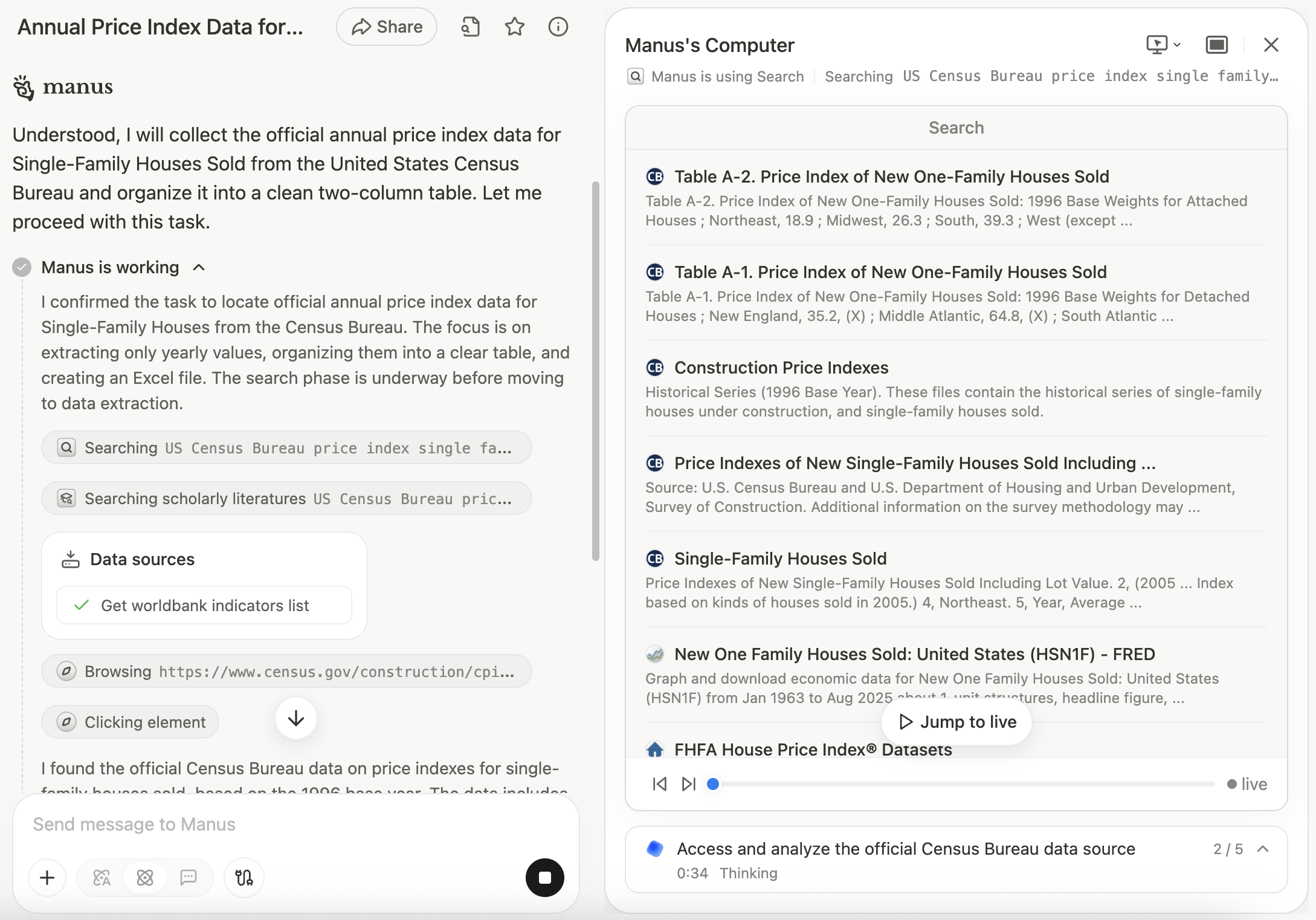This screenshot has height=920, width=1316.
Task: Focus the Send message to Manus field
Action: (x=296, y=824)
